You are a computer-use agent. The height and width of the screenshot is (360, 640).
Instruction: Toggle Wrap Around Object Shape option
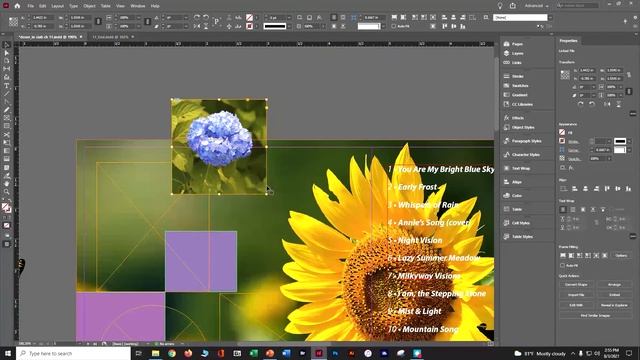pyautogui.click(x=583, y=209)
